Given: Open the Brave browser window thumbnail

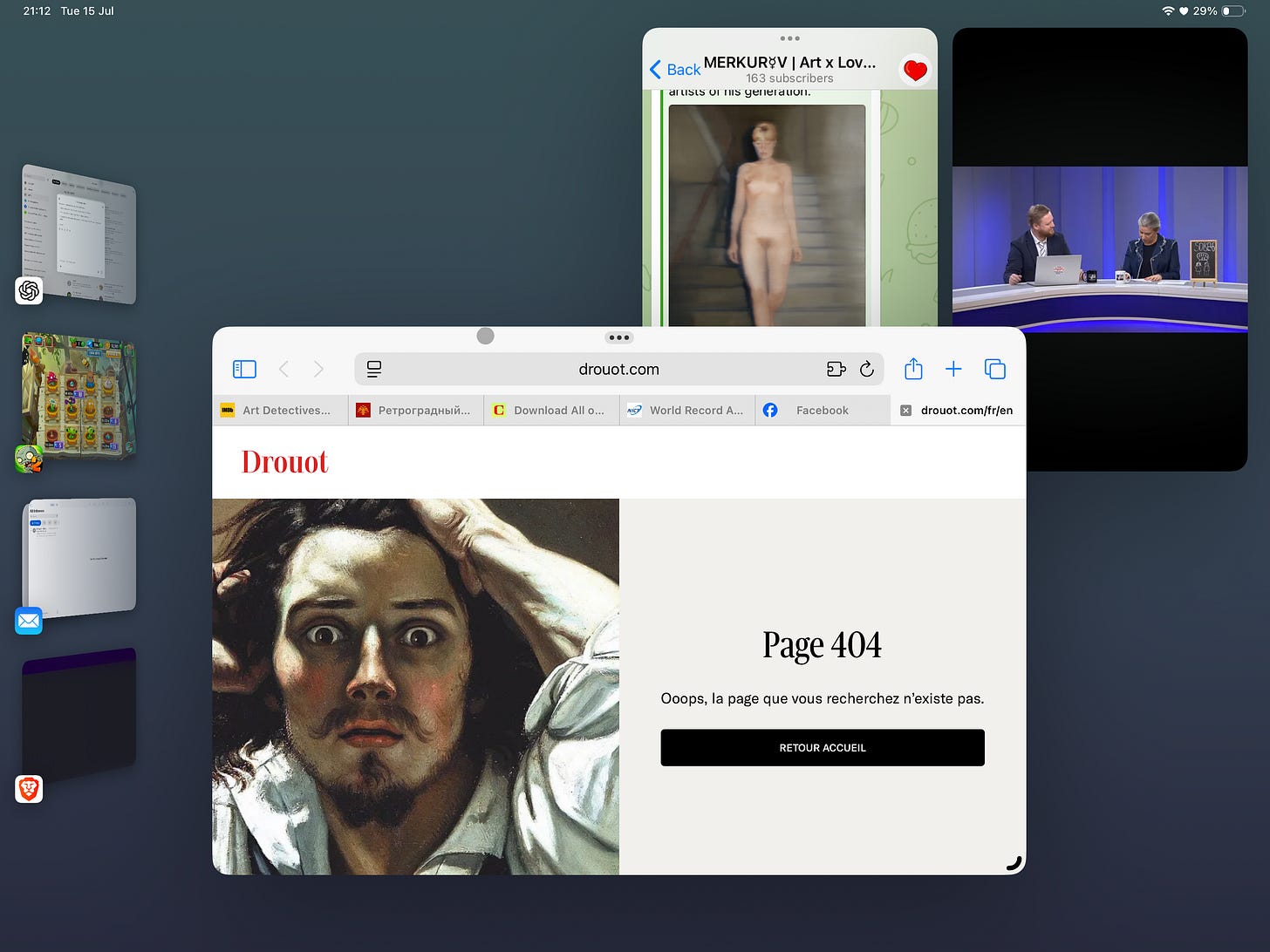Looking at the screenshot, I should (79, 715).
